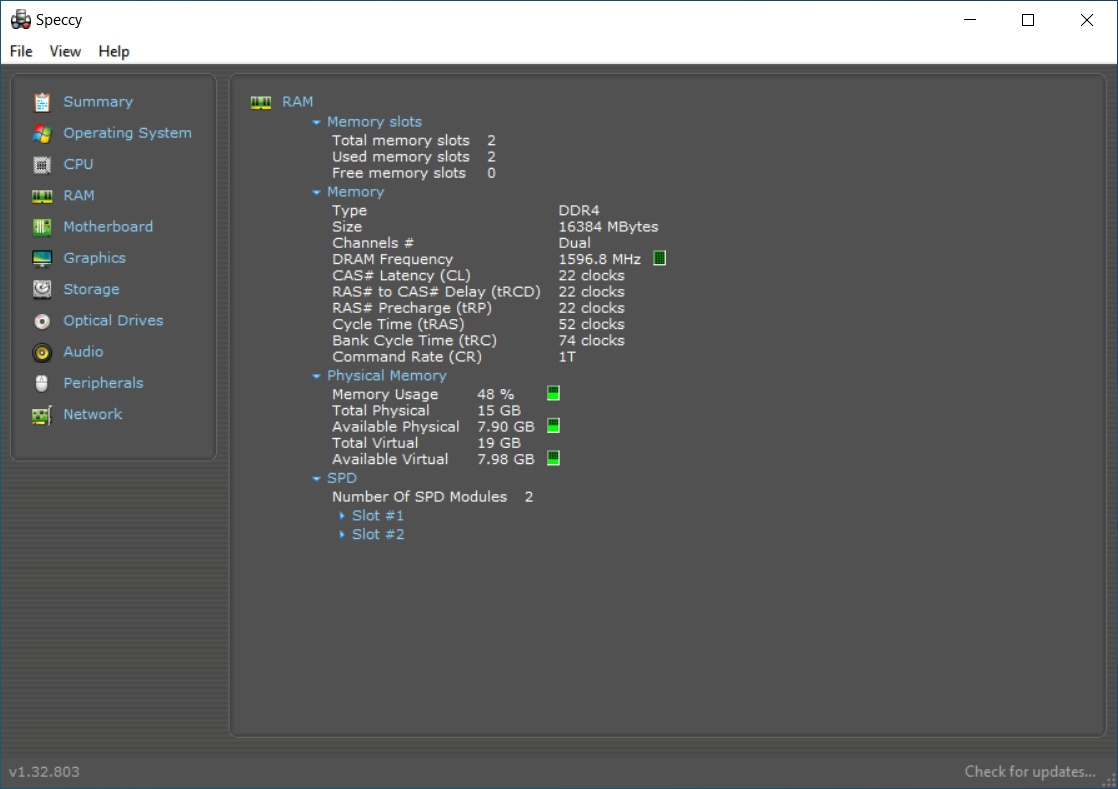
Task: Click the version v1.32.803 text
Action: point(44,771)
